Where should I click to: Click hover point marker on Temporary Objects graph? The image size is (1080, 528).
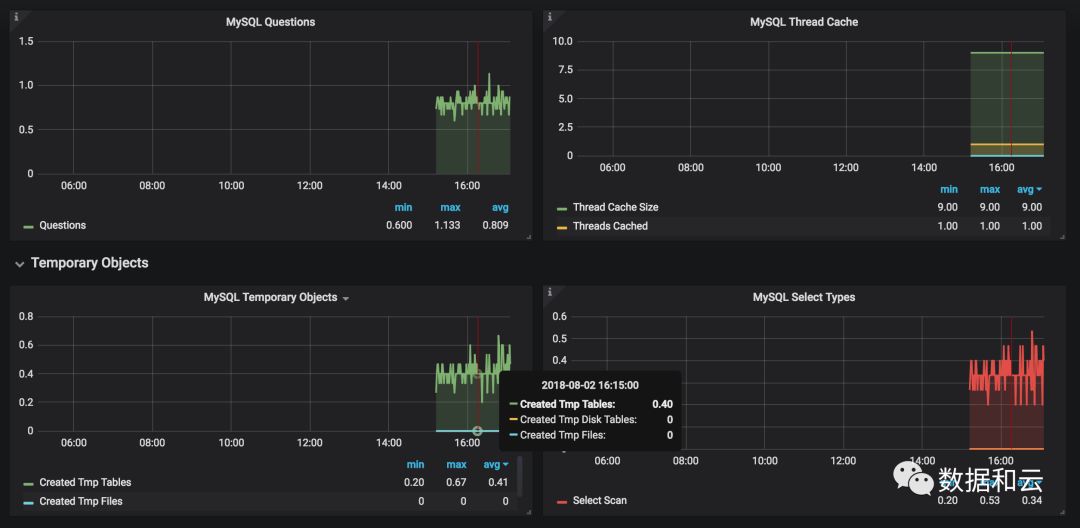[x=477, y=431]
